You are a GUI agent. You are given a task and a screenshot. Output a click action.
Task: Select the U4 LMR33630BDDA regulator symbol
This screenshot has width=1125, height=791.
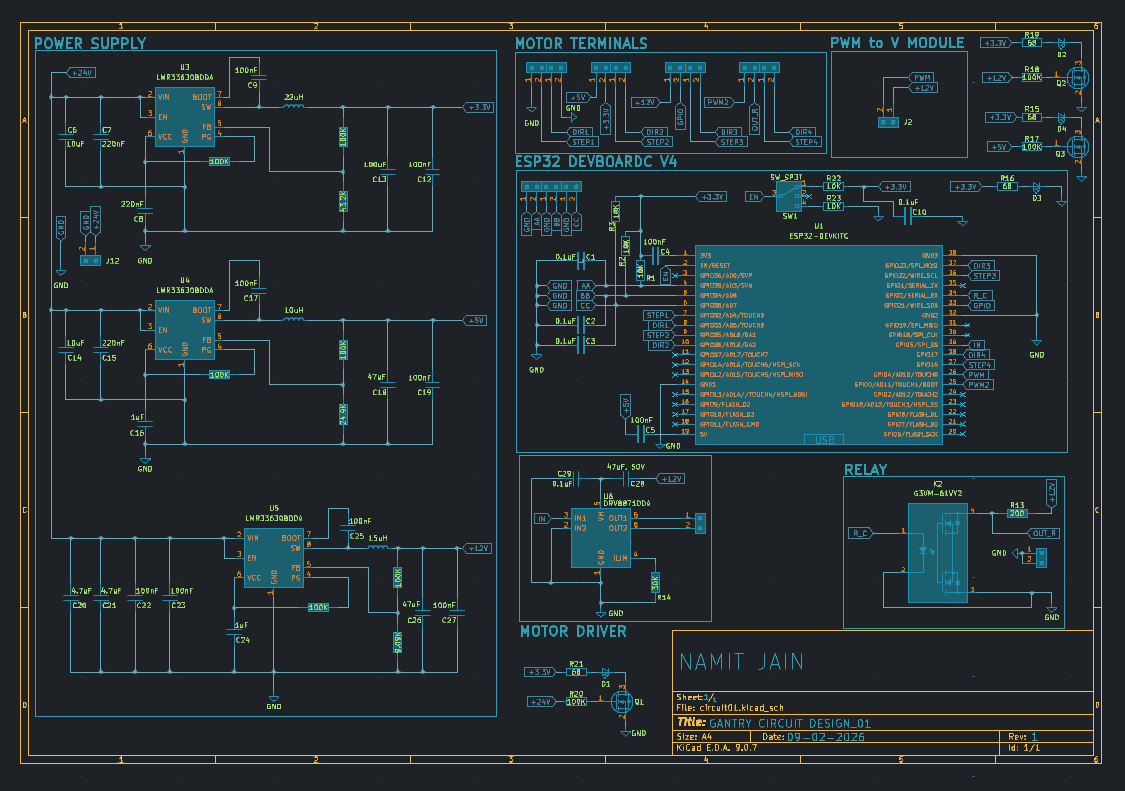click(x=184, y=330)
